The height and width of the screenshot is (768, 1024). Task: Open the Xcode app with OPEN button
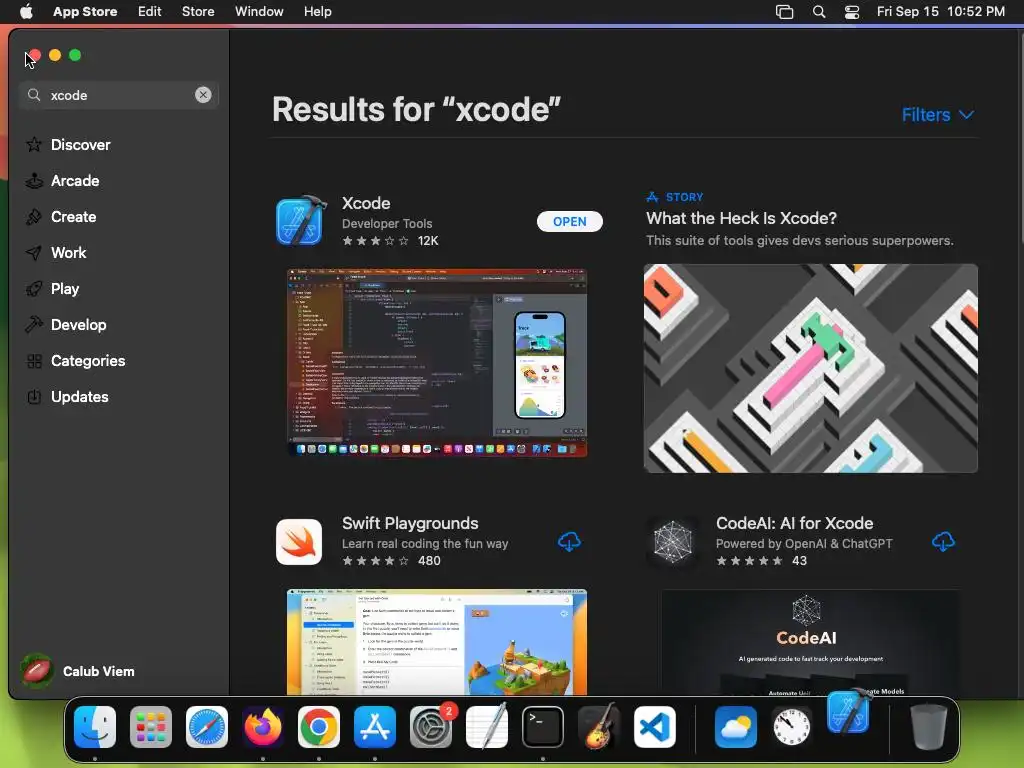[x=569, y=221]
